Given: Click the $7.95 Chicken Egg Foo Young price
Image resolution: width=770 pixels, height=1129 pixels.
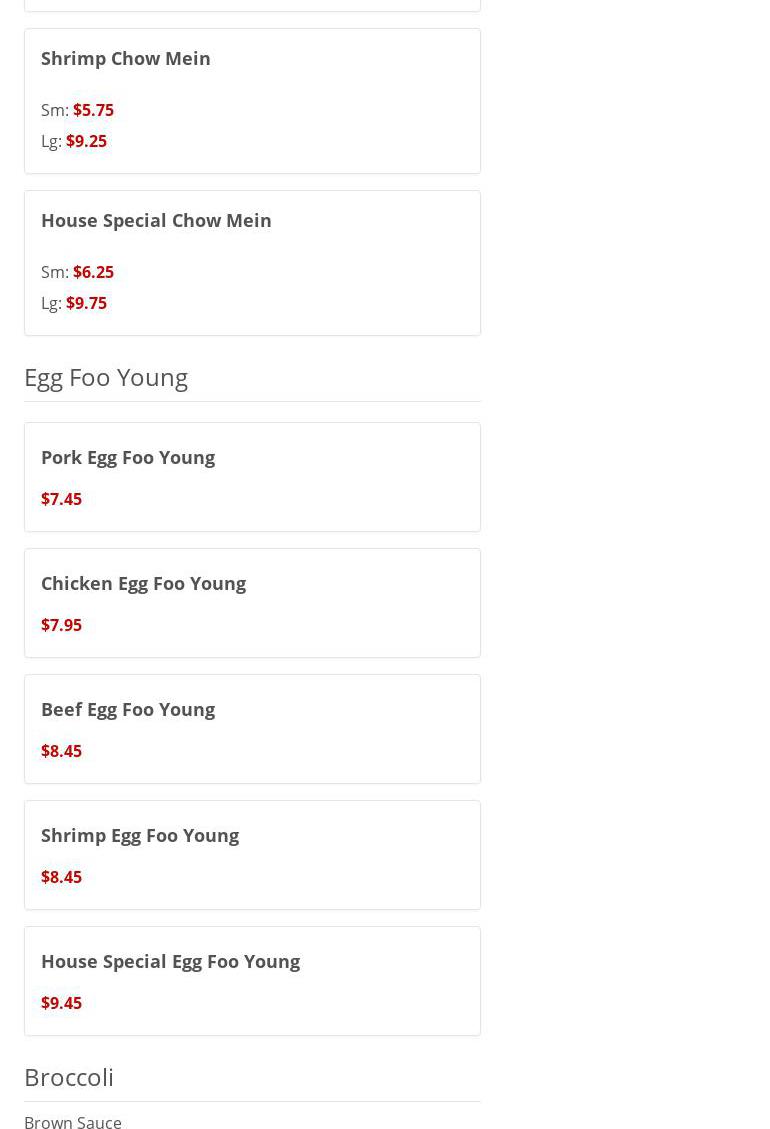Looking at the screenshot, I should point(61,625).
